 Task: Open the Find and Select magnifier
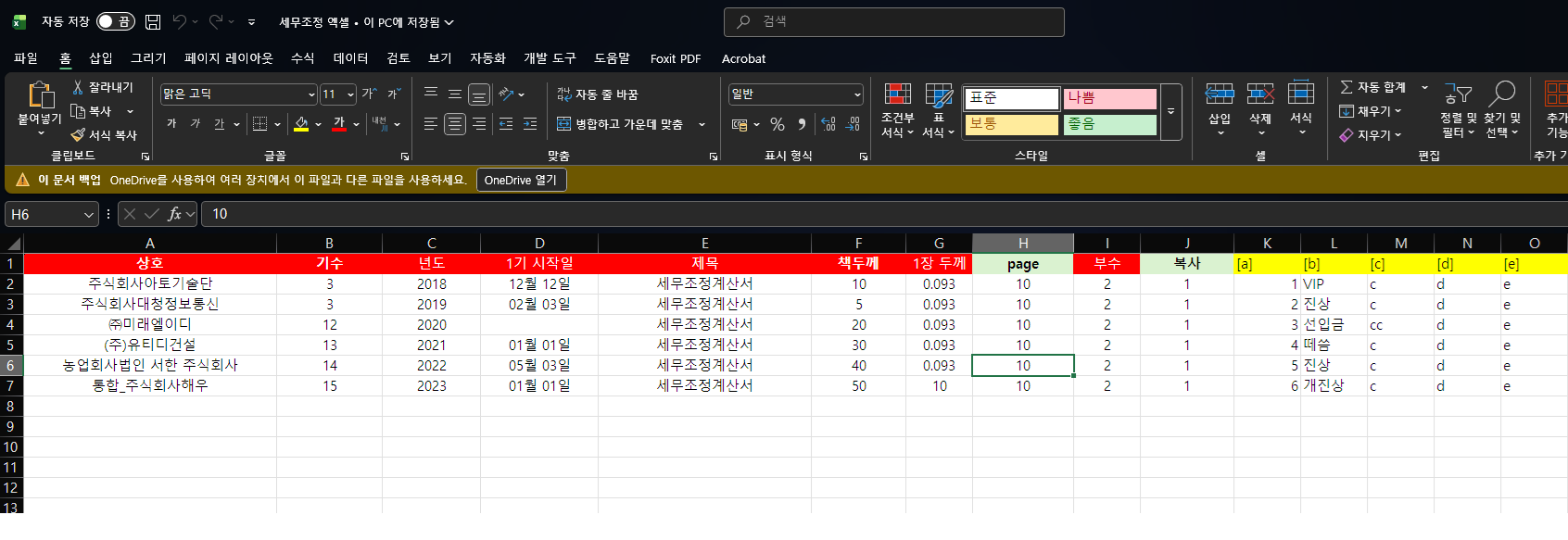[1502, 94]
